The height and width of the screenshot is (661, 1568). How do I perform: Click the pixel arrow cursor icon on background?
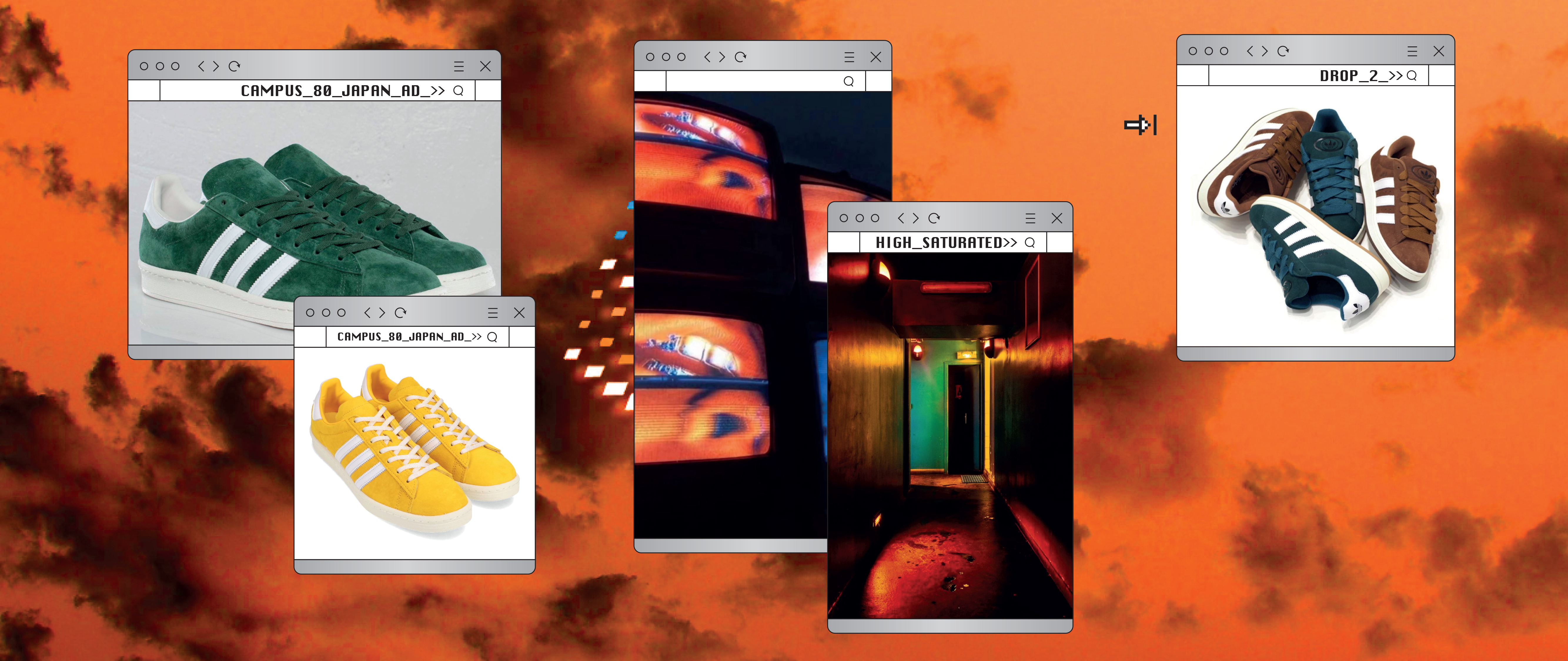[1140, 125]
